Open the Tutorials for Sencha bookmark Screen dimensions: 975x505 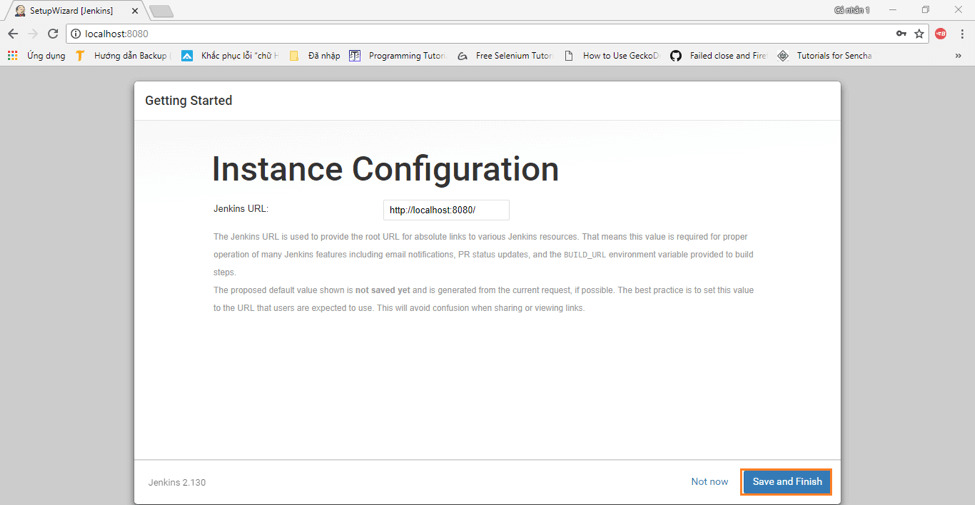(x=825, y=55)
